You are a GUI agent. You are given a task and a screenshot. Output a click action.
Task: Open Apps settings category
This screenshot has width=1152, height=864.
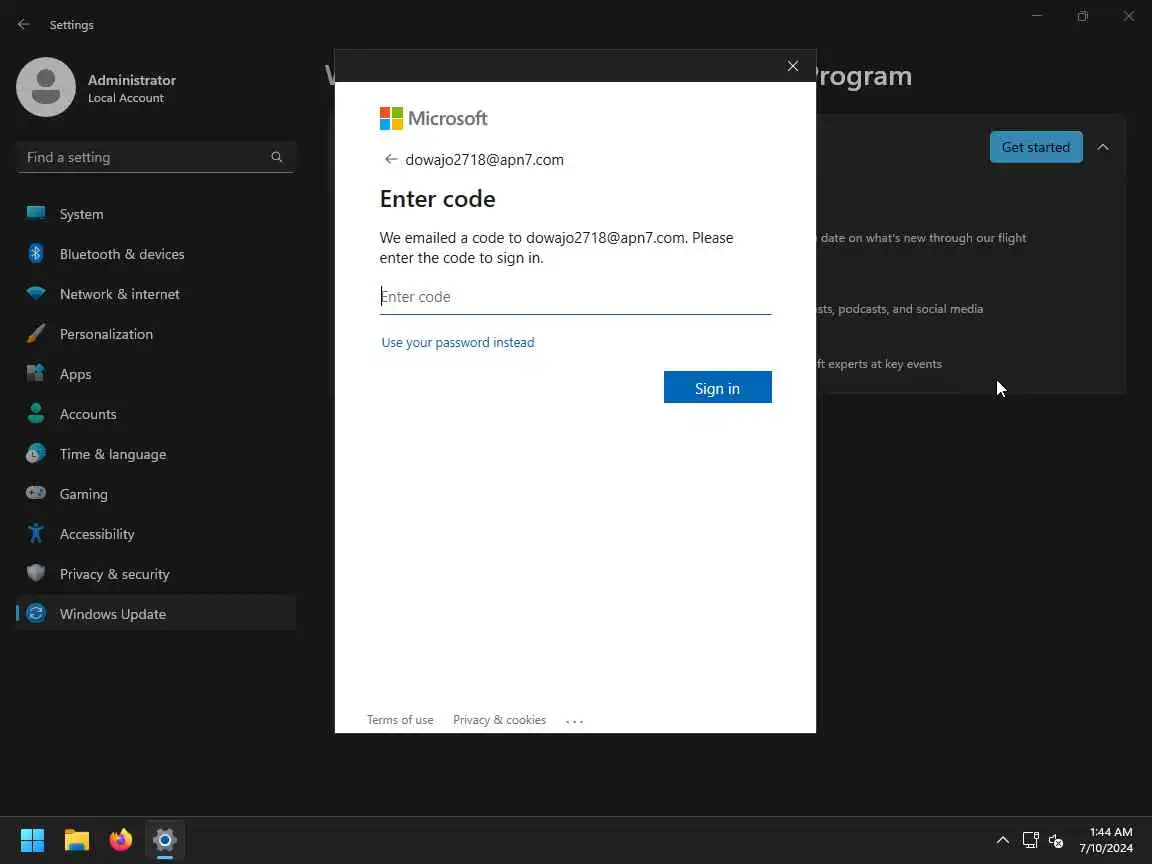point(155,373)
